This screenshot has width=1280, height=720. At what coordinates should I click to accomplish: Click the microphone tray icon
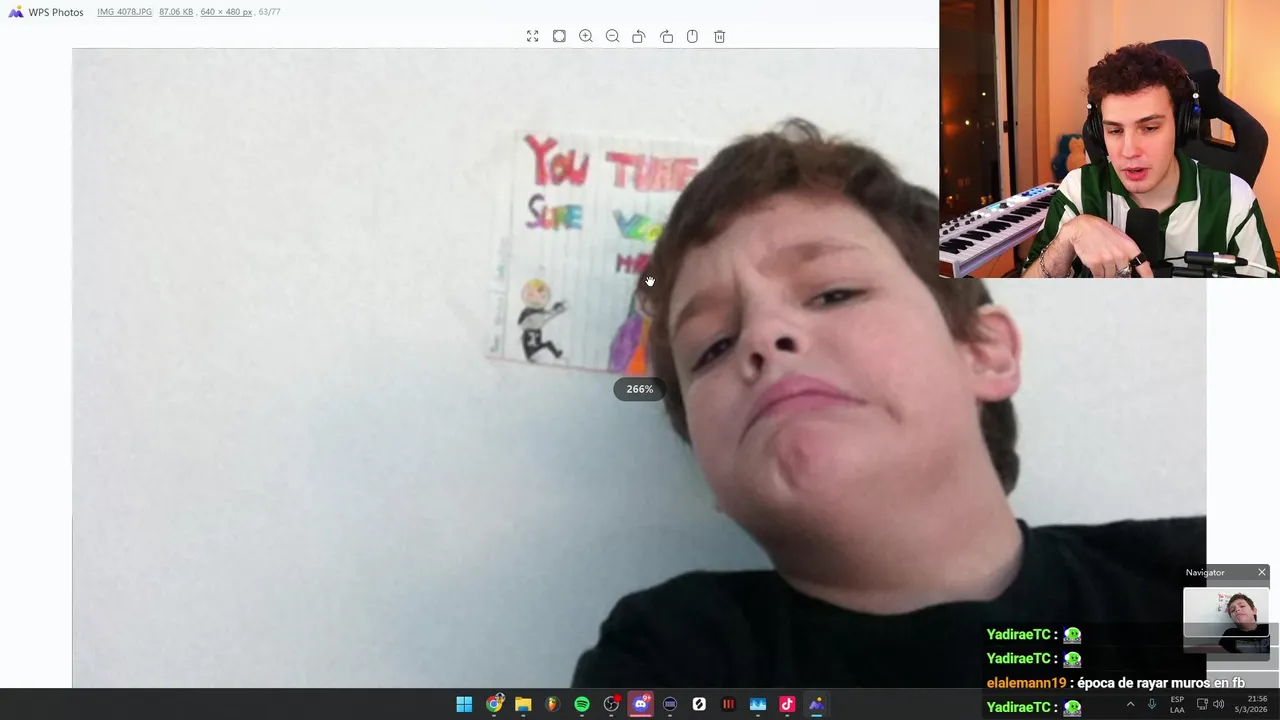coord(1152,704)
